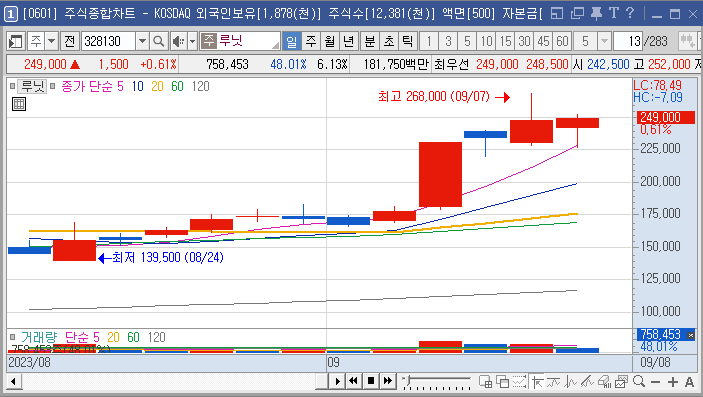Select the 일 daily period tab
The image size is (703, 397).
[291, 42]
